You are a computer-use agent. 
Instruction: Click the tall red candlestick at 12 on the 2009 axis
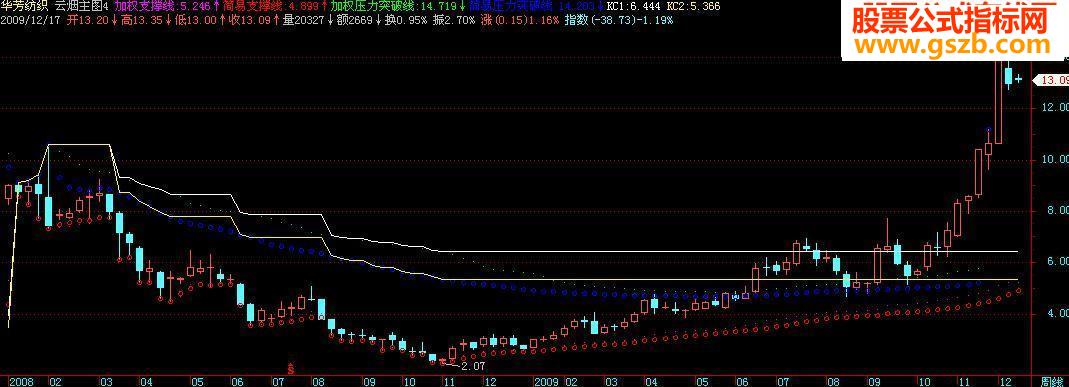click(998, 102)
